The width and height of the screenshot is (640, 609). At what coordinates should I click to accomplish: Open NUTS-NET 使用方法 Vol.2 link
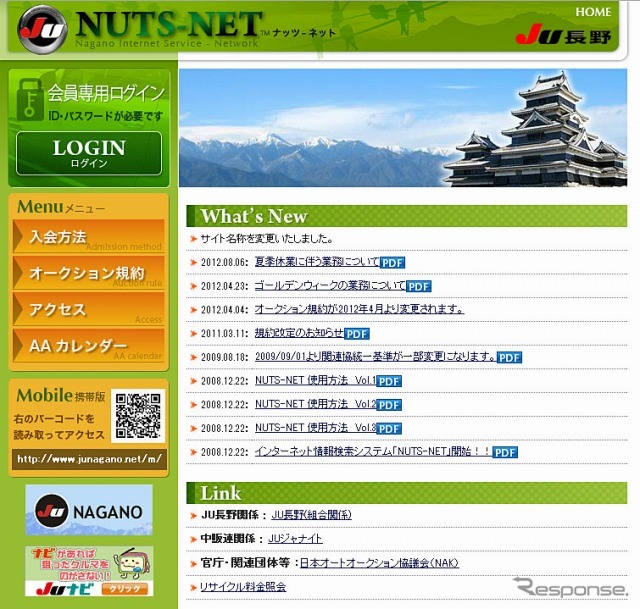pyautogui.click(x=315, y=404)
